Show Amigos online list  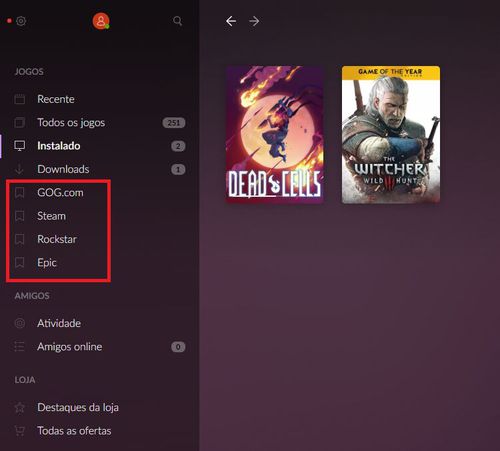(70, 347)
